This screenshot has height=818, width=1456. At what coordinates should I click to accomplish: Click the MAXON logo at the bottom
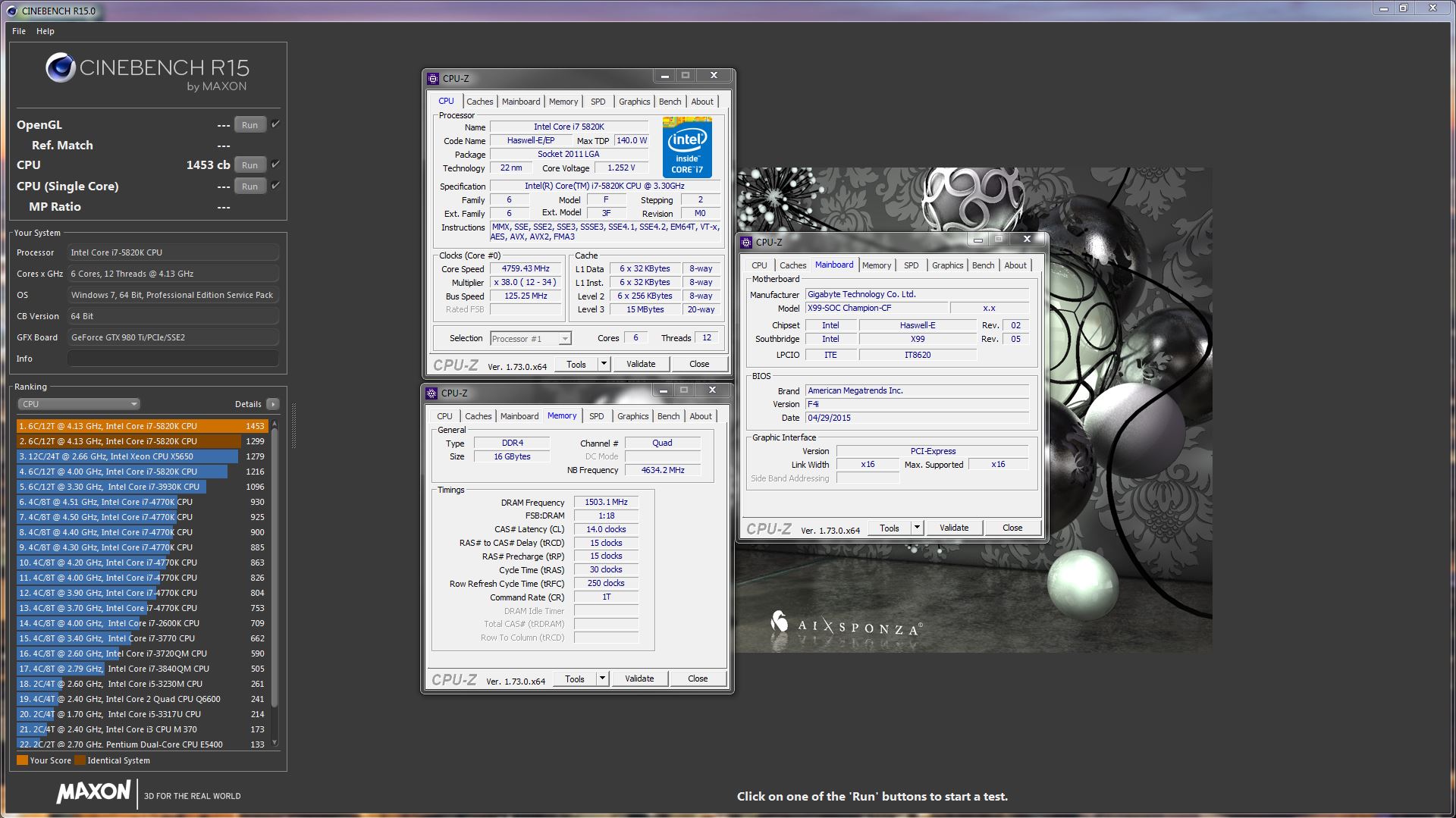click(x=93, y=793)
